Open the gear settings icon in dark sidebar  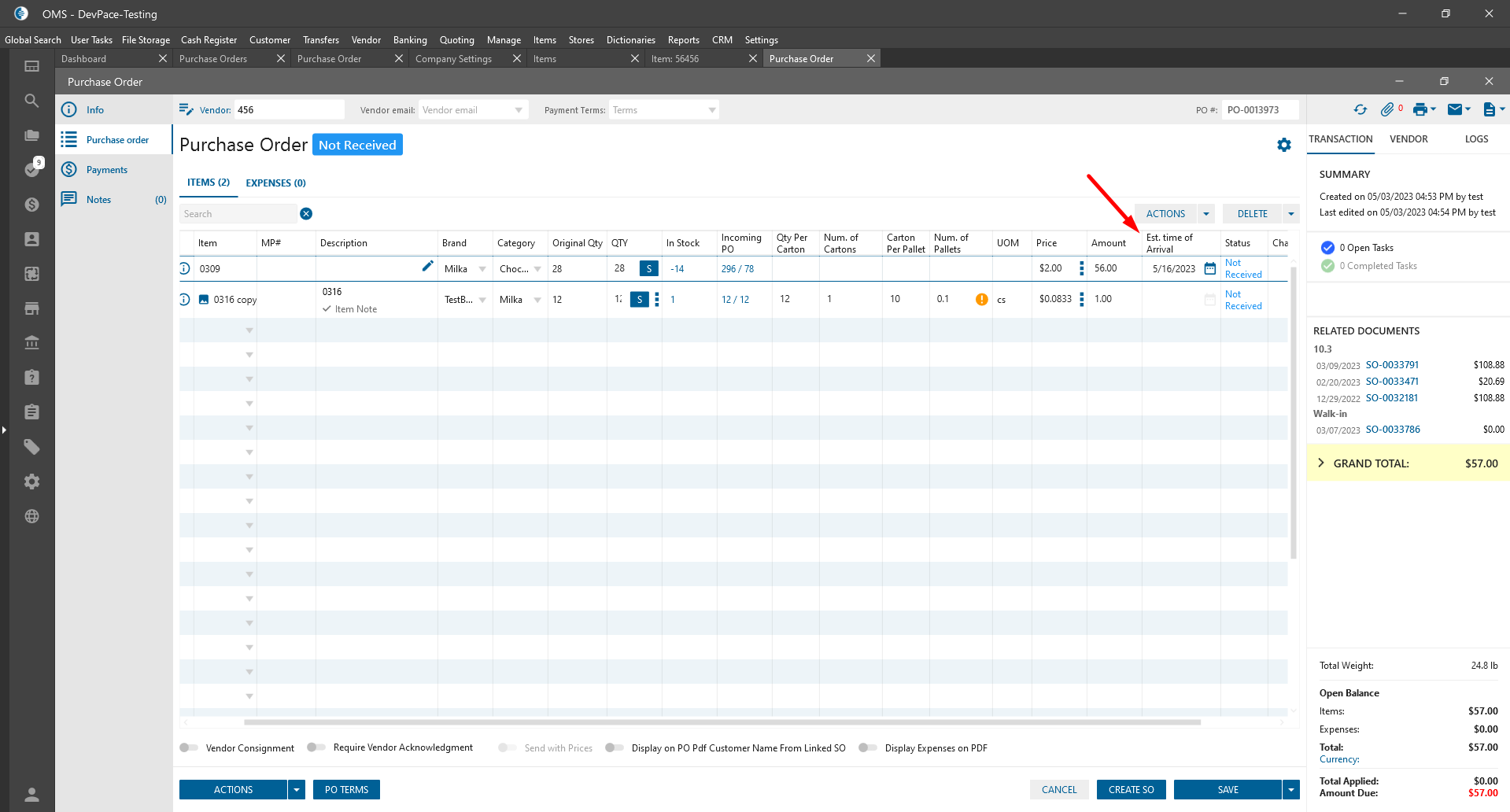click(31, 482)
